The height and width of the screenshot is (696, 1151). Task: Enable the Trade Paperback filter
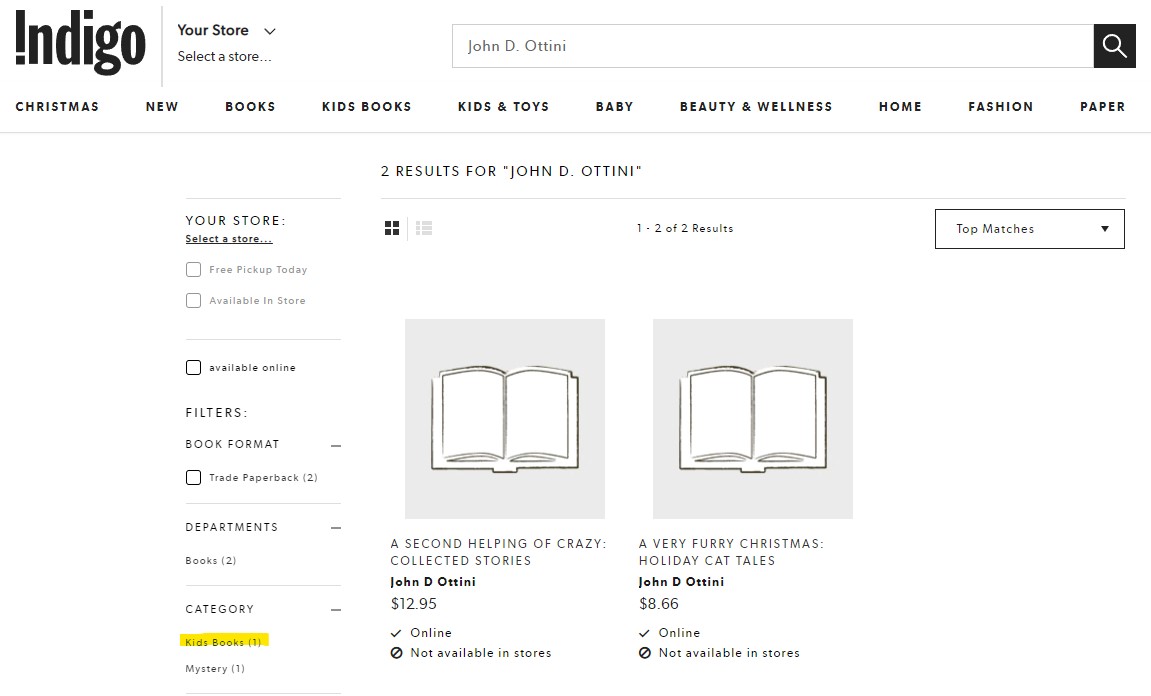(x=193, y=477)
